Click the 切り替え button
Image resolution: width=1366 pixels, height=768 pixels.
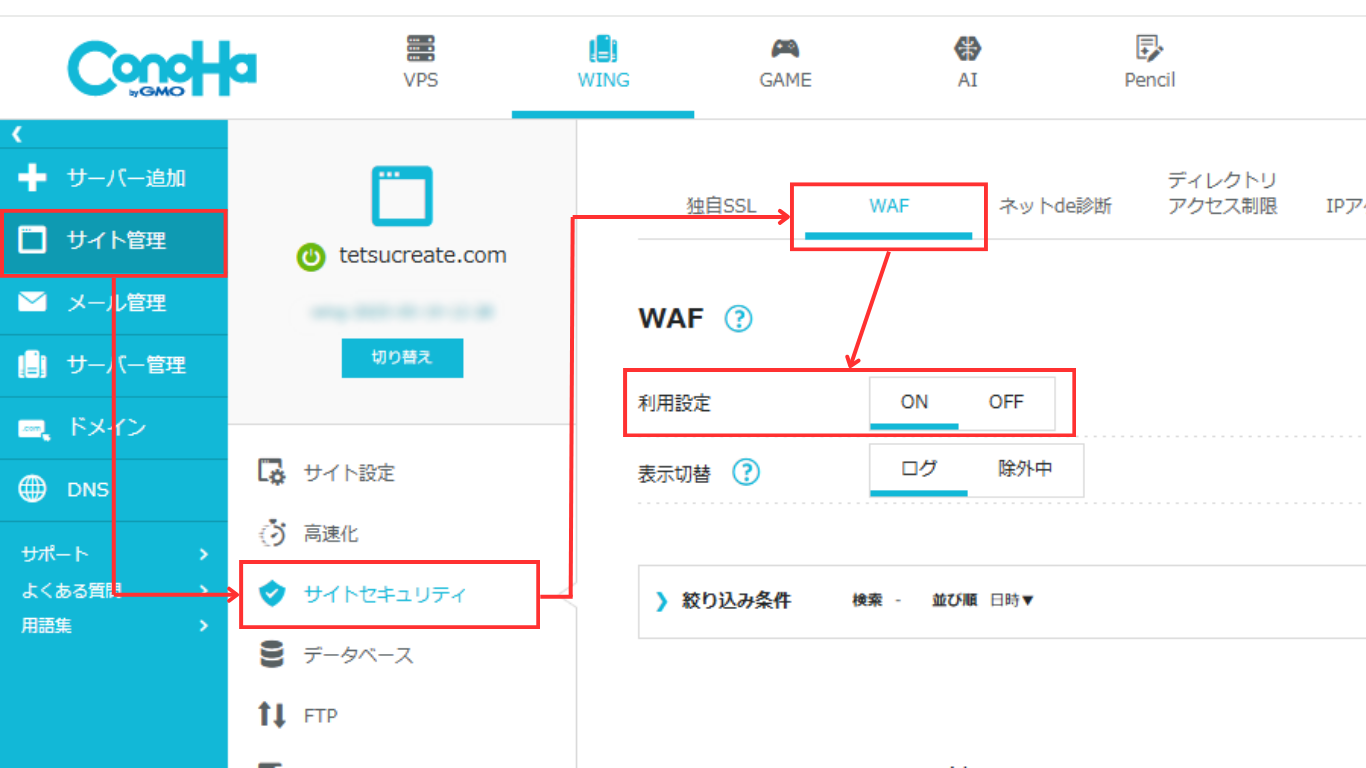pos(402,358)
